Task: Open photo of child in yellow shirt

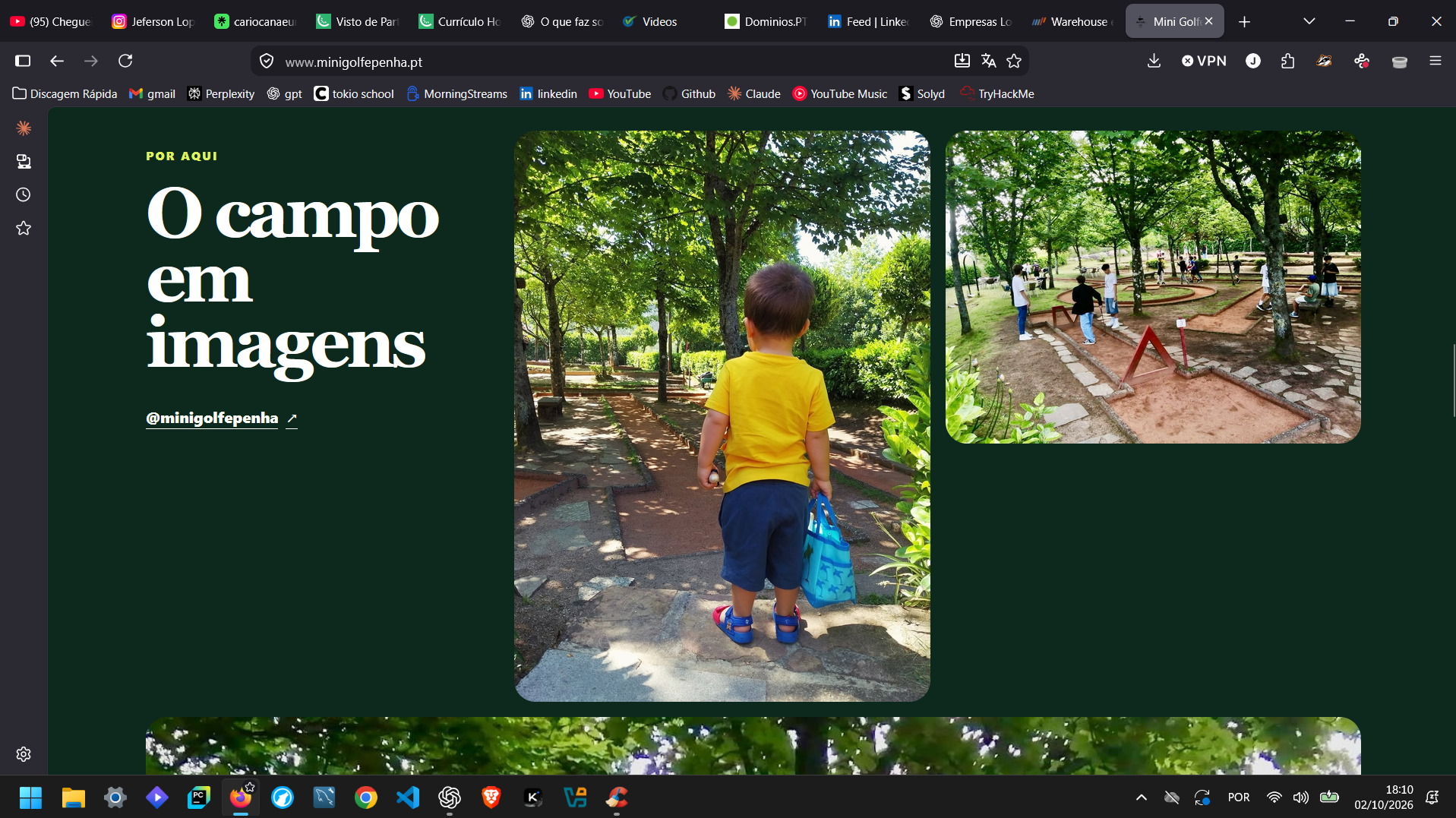Action: coord(722,415)
